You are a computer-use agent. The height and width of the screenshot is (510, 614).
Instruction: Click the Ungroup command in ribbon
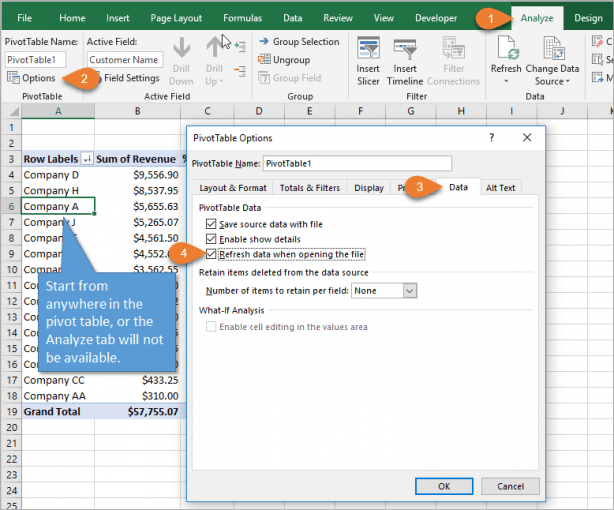click(290, 60)
